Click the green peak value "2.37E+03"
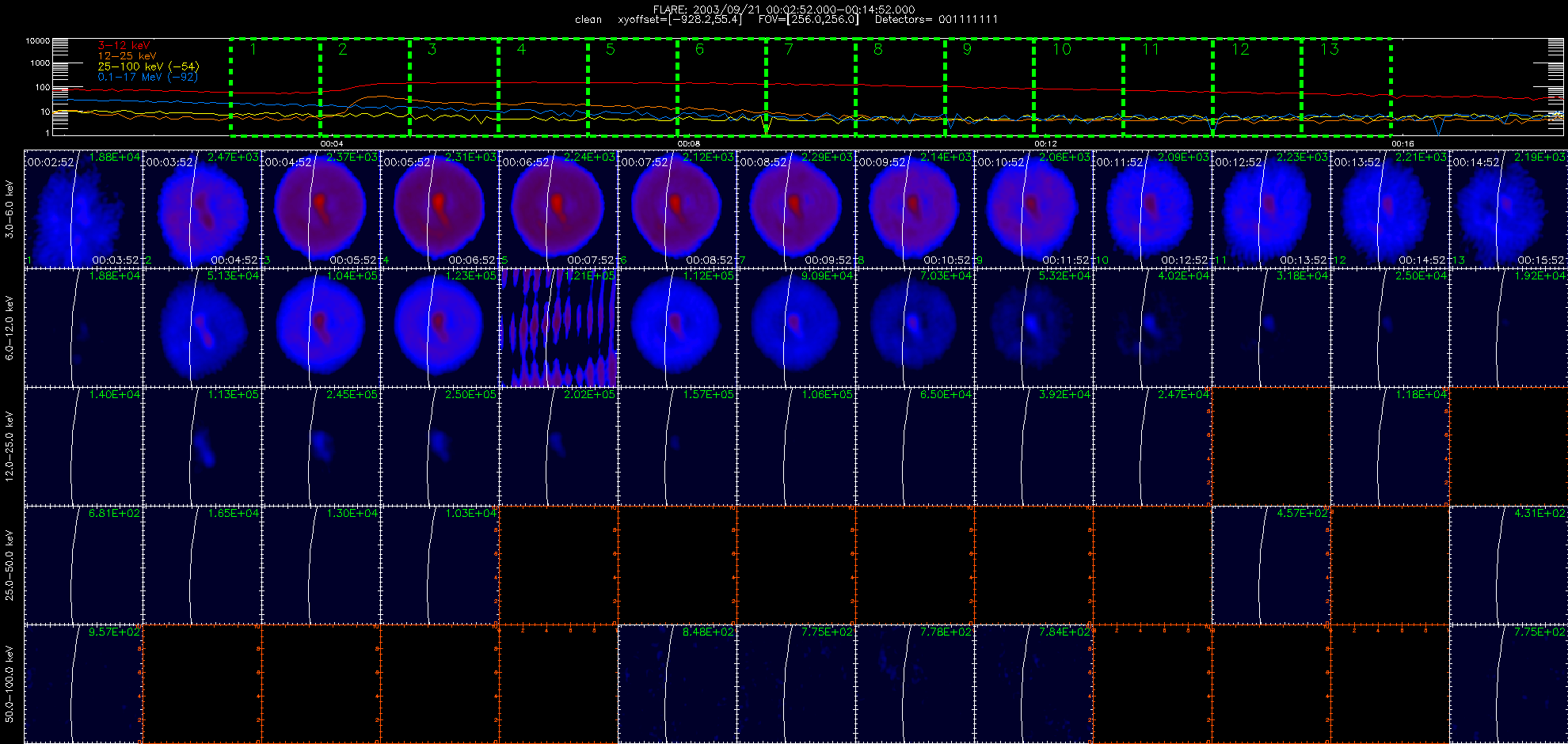 (352, 157)
